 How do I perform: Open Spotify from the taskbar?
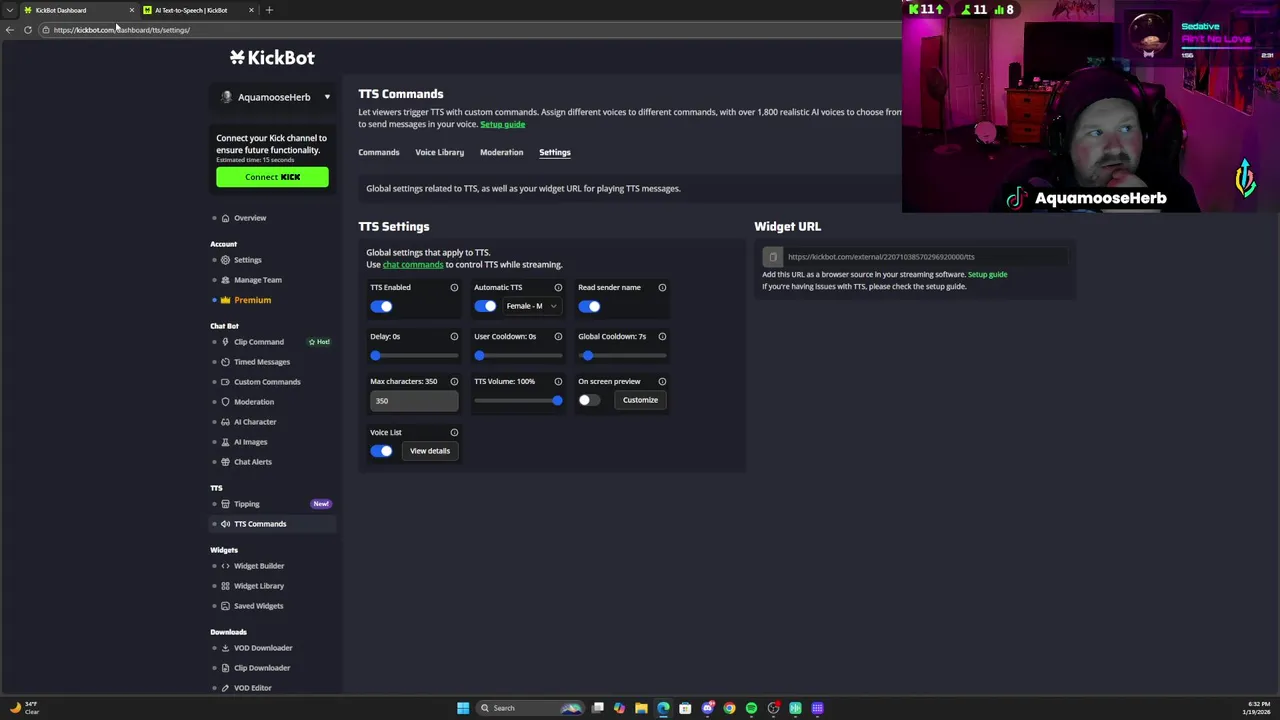click(x=751, y=708)
